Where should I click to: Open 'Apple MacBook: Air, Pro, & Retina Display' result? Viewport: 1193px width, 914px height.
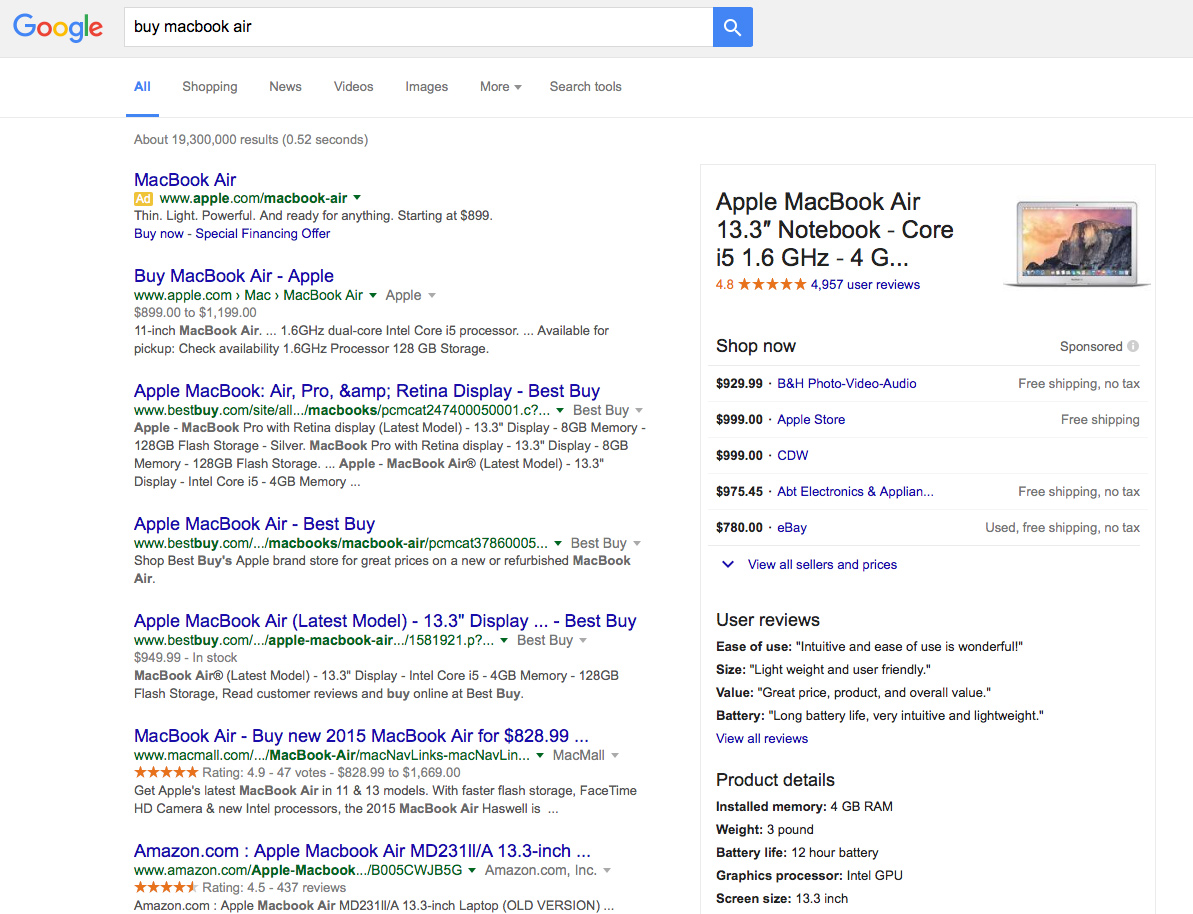(x=367, y=390)
